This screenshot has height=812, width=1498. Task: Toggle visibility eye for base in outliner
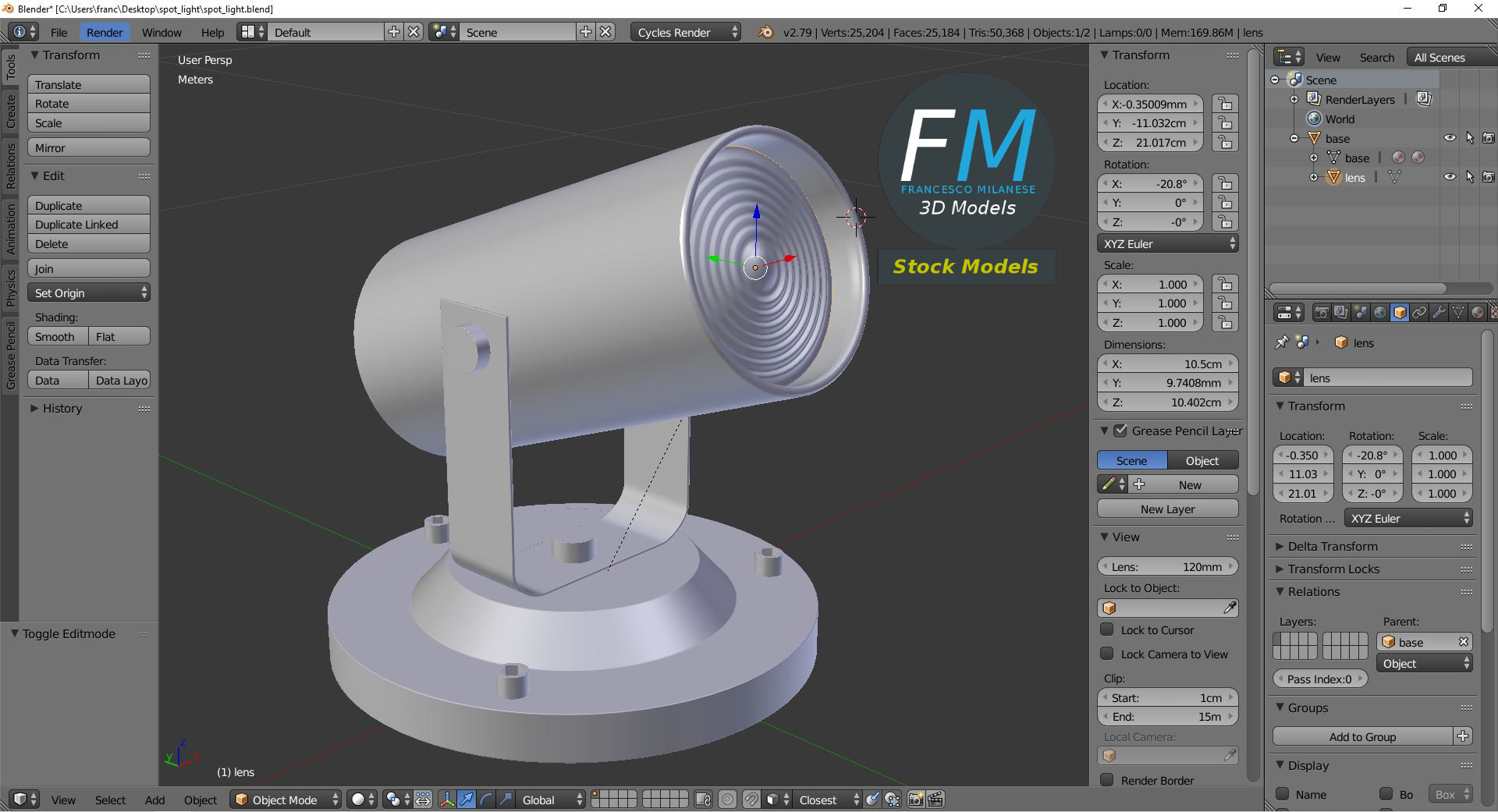coord(1450,138)
